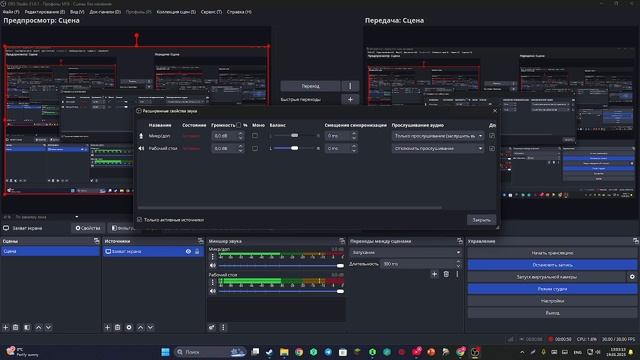Remove selected source with trash icon
Image resolution: width=640 pixels, height=360 pixels.
tap(118, 327)
